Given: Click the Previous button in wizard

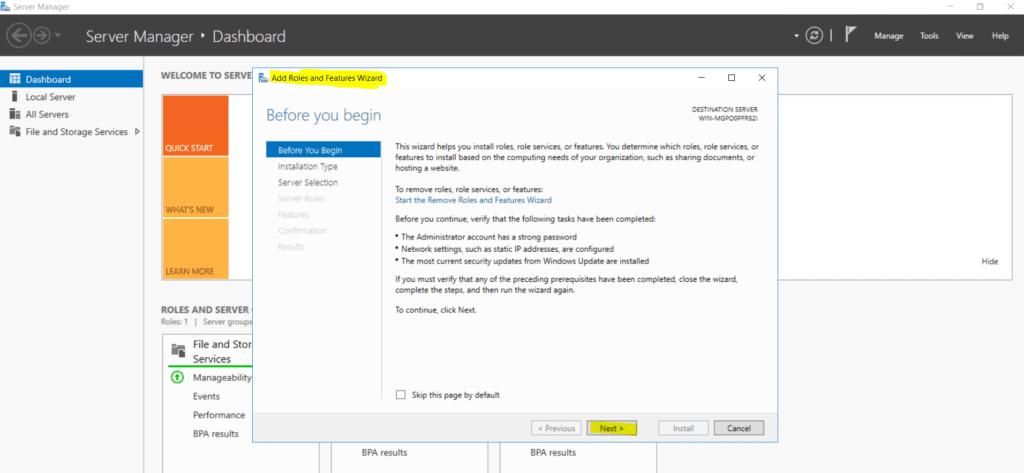Looking at the screenshot, I should pyautogui.click(x=556, y=429).
